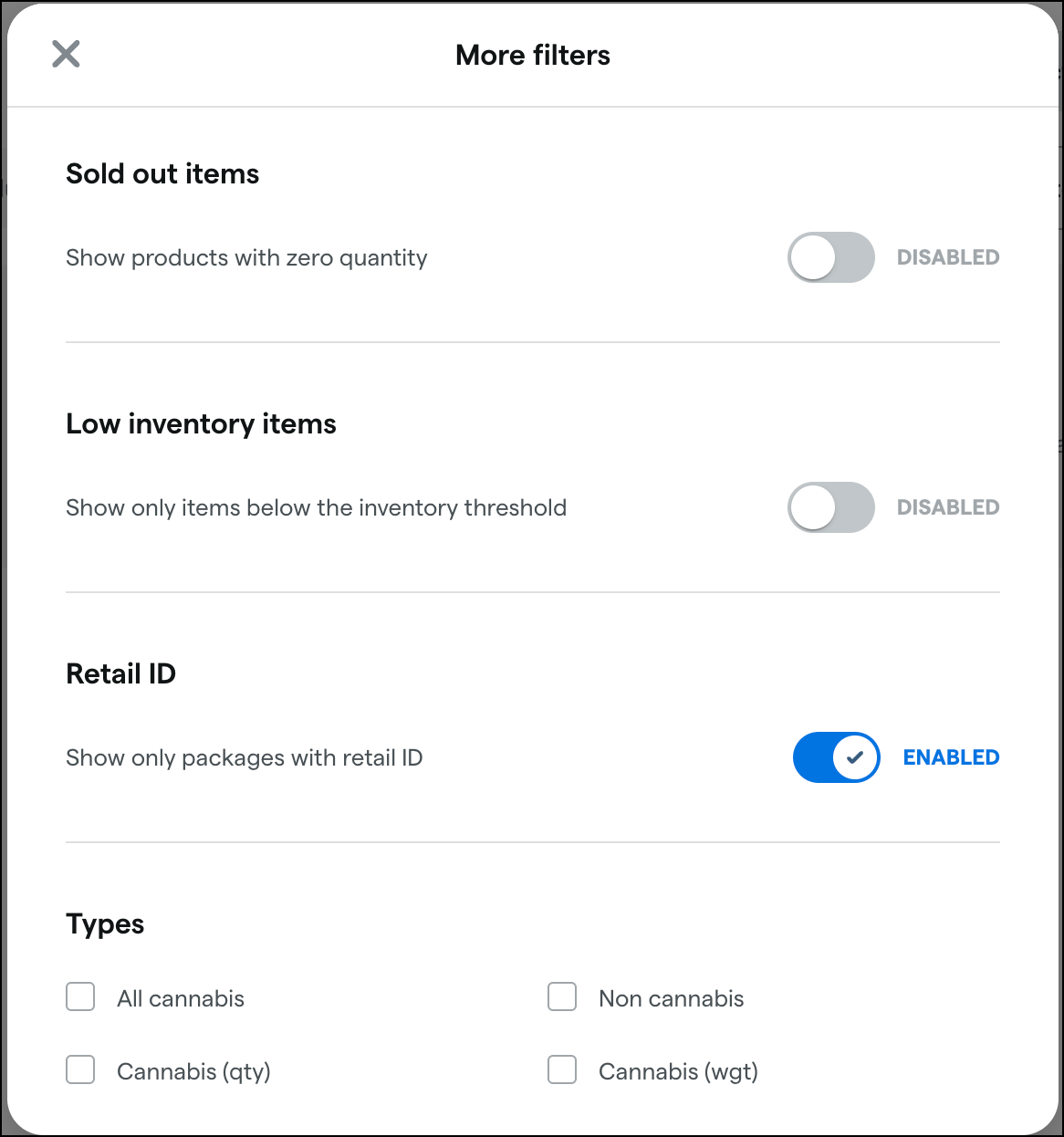Image resolution: width=1064 pixels, height=1137 pixels.
Task: Click the "Sold out items" heading
Action: click(162, 173)
